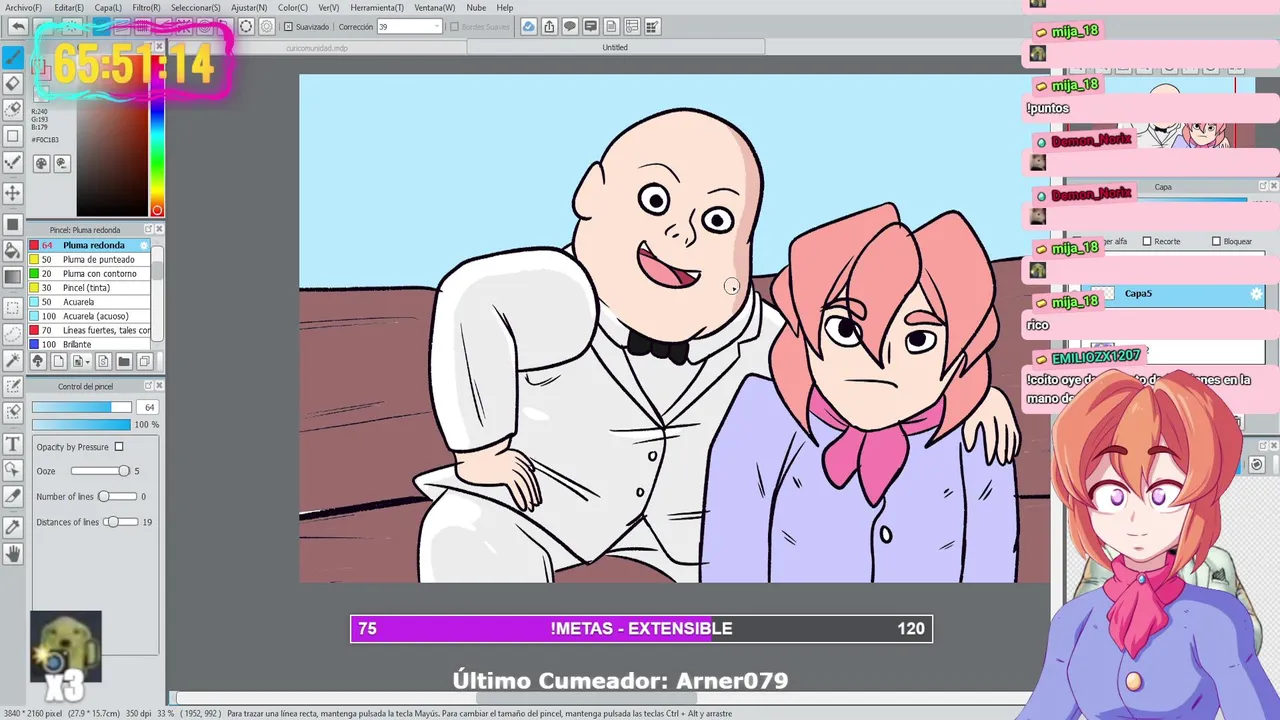Image resolution: width=1280 pixels, height=720 pixels.
Task: Enable Opacity by Pressure checkbox
Action: pyautogui.click(x=119, y=447)
